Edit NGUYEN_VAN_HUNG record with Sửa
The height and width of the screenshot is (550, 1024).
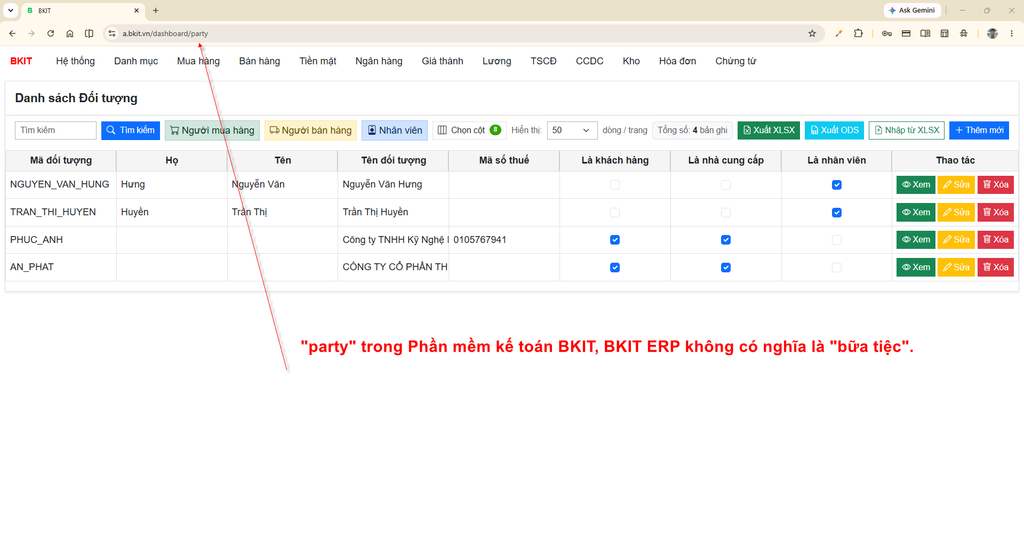point(956,185)
